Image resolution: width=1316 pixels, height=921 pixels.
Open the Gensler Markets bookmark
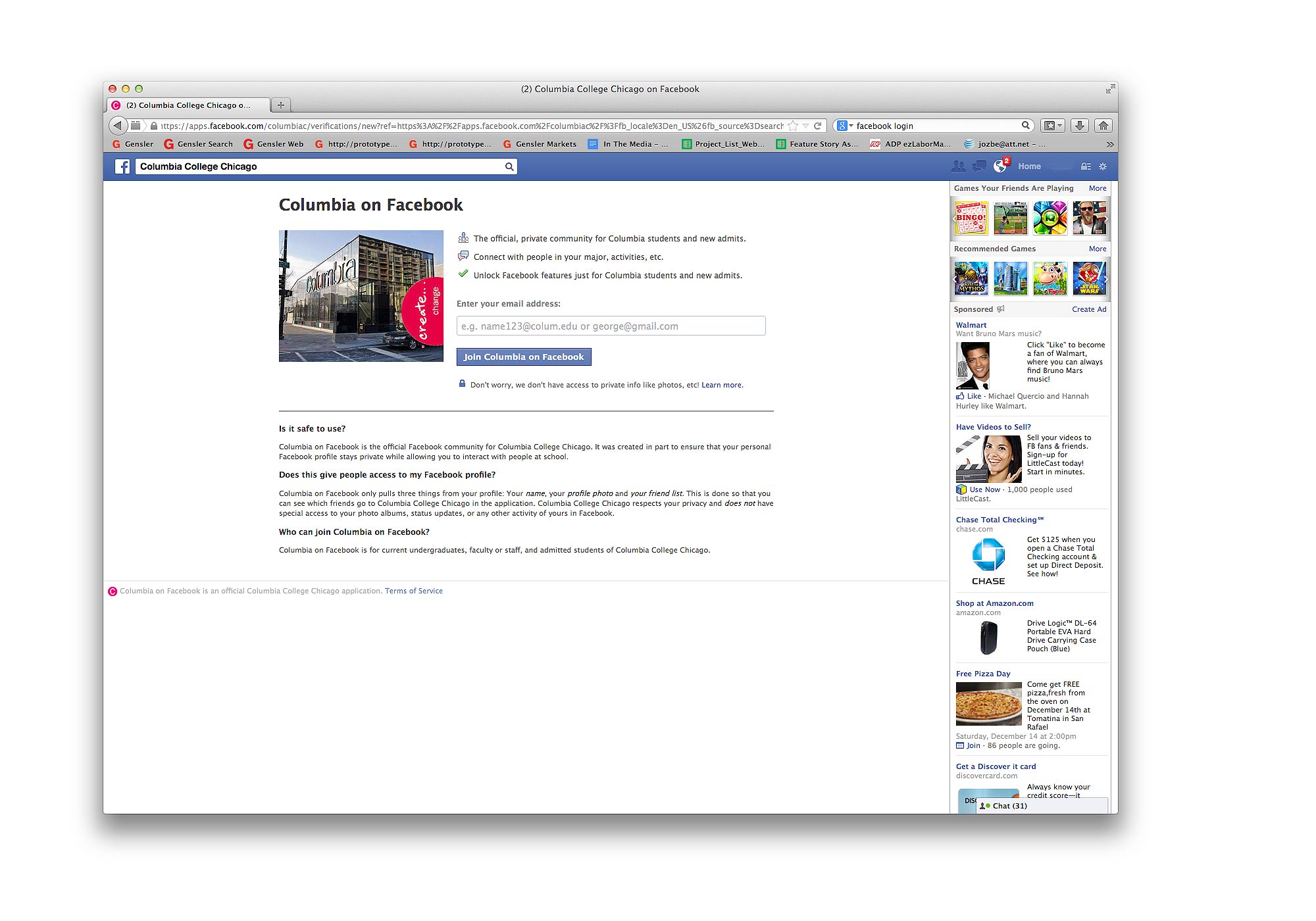(x=540, y=144)
